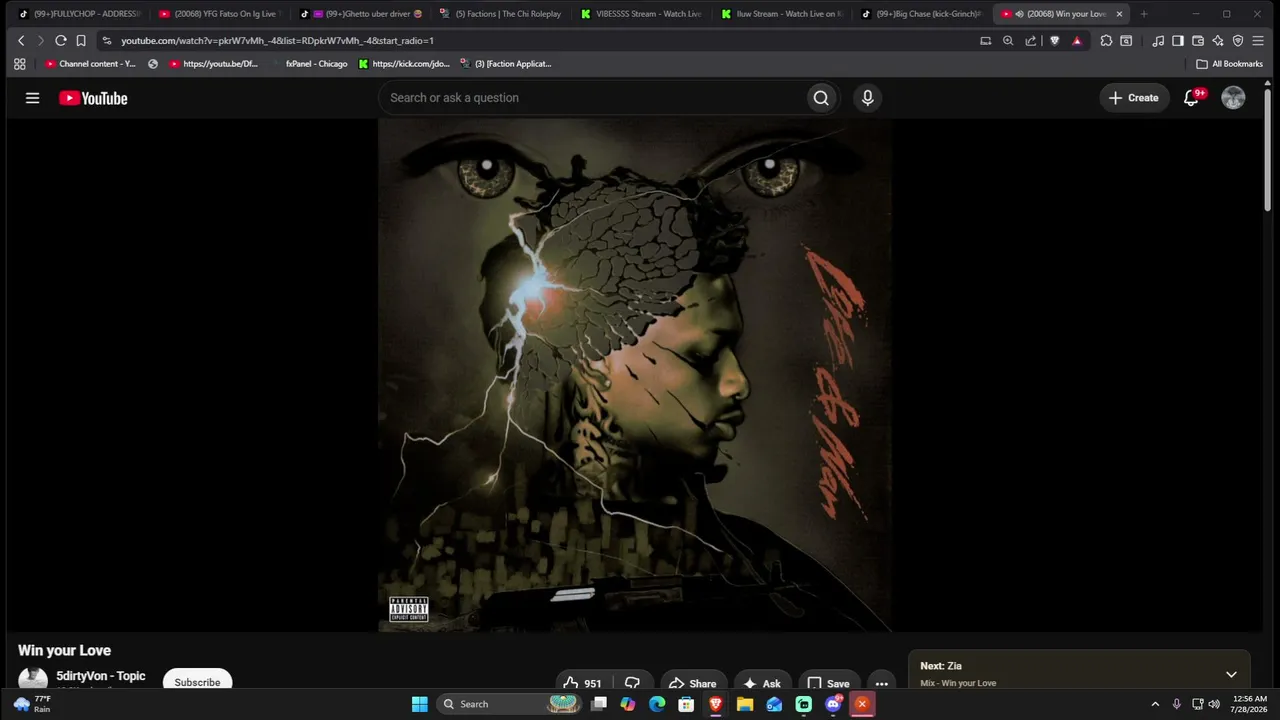Toggle the browser sidebar panel
The image size is (1280, 720).
click(x=1178, y=41)
